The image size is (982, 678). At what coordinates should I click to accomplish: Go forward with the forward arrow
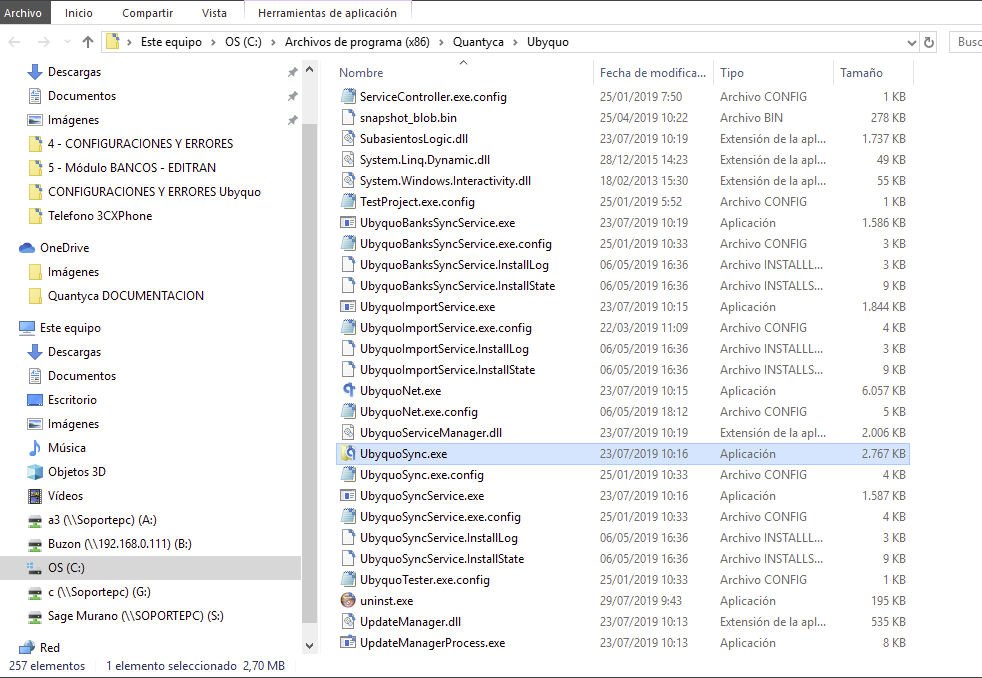click(x=43, y=42)
